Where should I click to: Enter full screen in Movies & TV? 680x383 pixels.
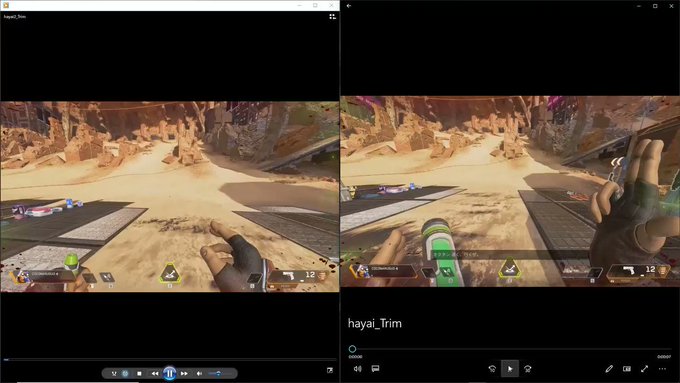click(x=644, y=369)
